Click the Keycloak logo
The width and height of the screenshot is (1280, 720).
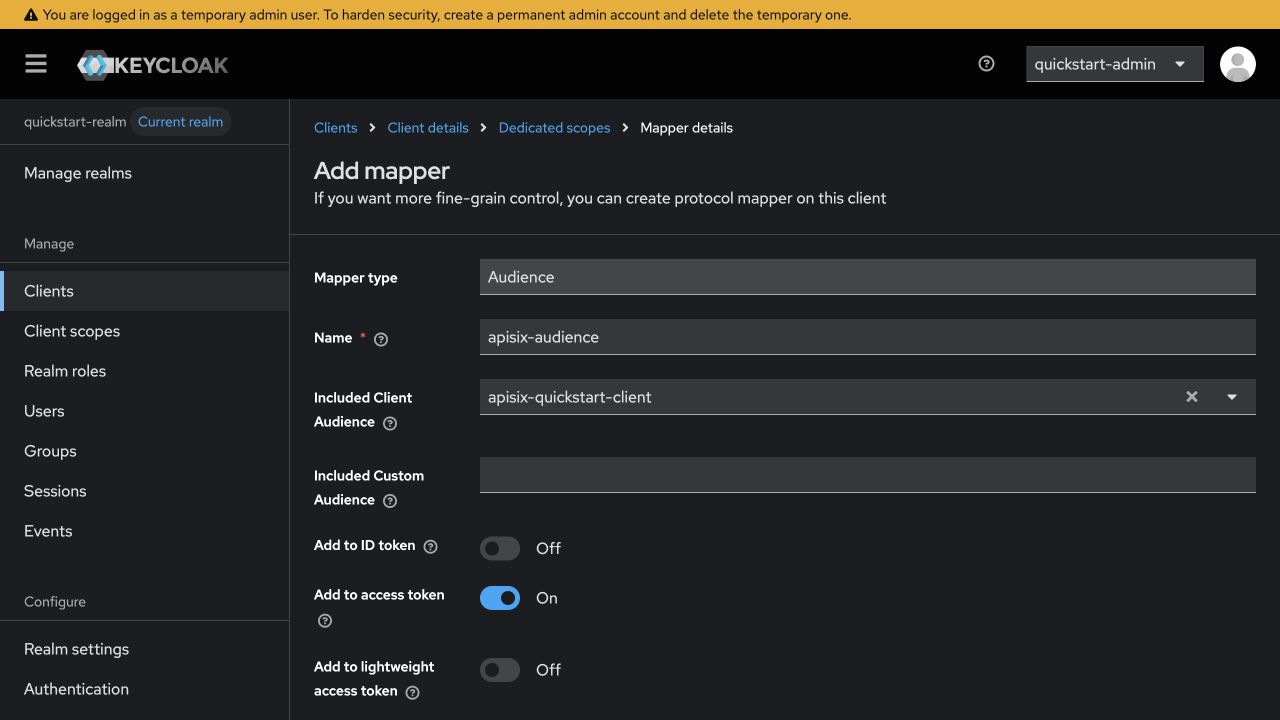click(x=153, y=65)
